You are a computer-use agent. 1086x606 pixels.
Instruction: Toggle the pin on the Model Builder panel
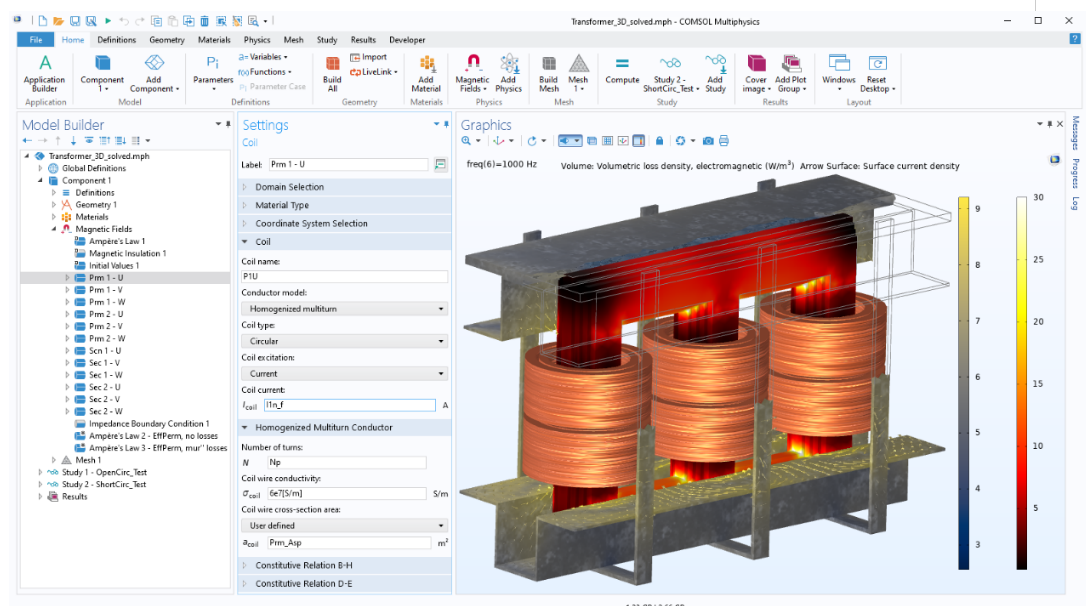[228, 124]
